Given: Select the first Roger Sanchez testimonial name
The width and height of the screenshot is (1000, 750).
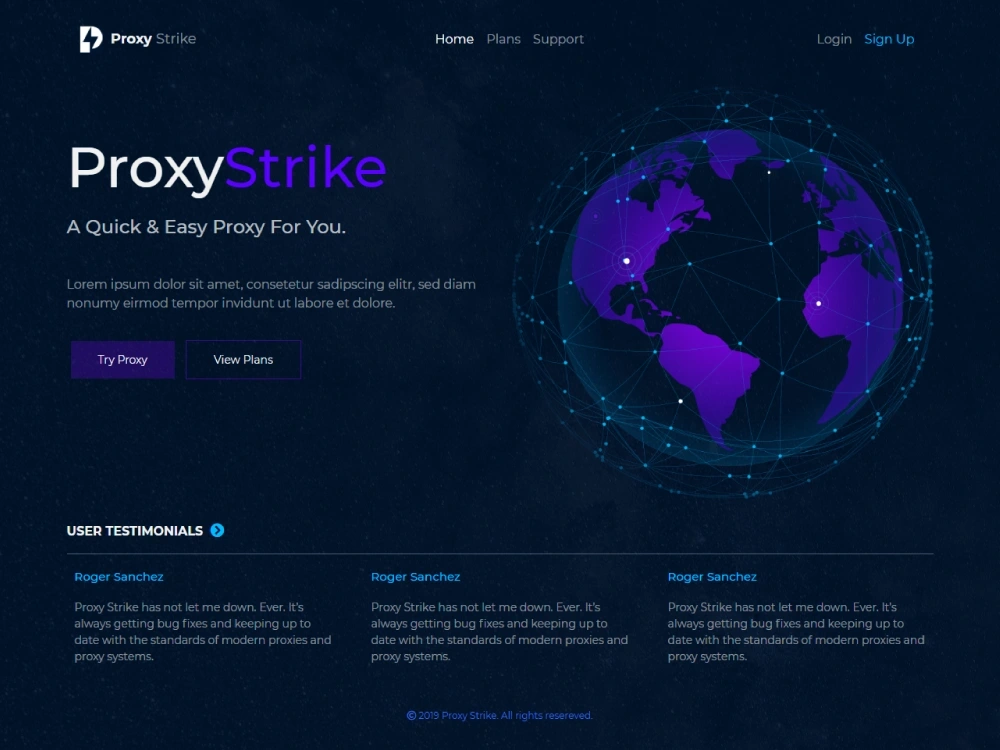Looking at the screenshot, I should [119, 577].
